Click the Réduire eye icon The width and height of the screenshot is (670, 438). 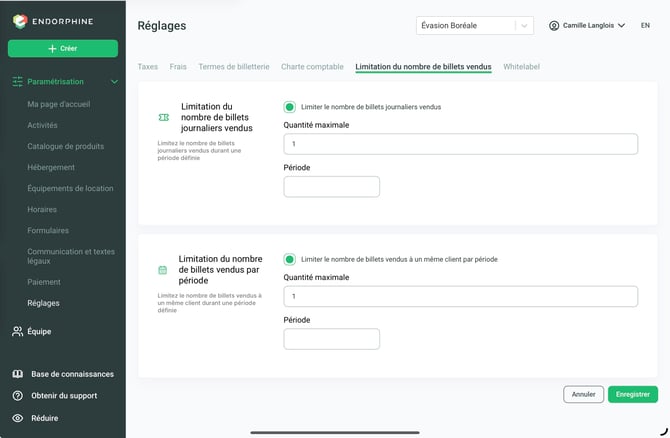pyautogui.click(x=18, y=418)
